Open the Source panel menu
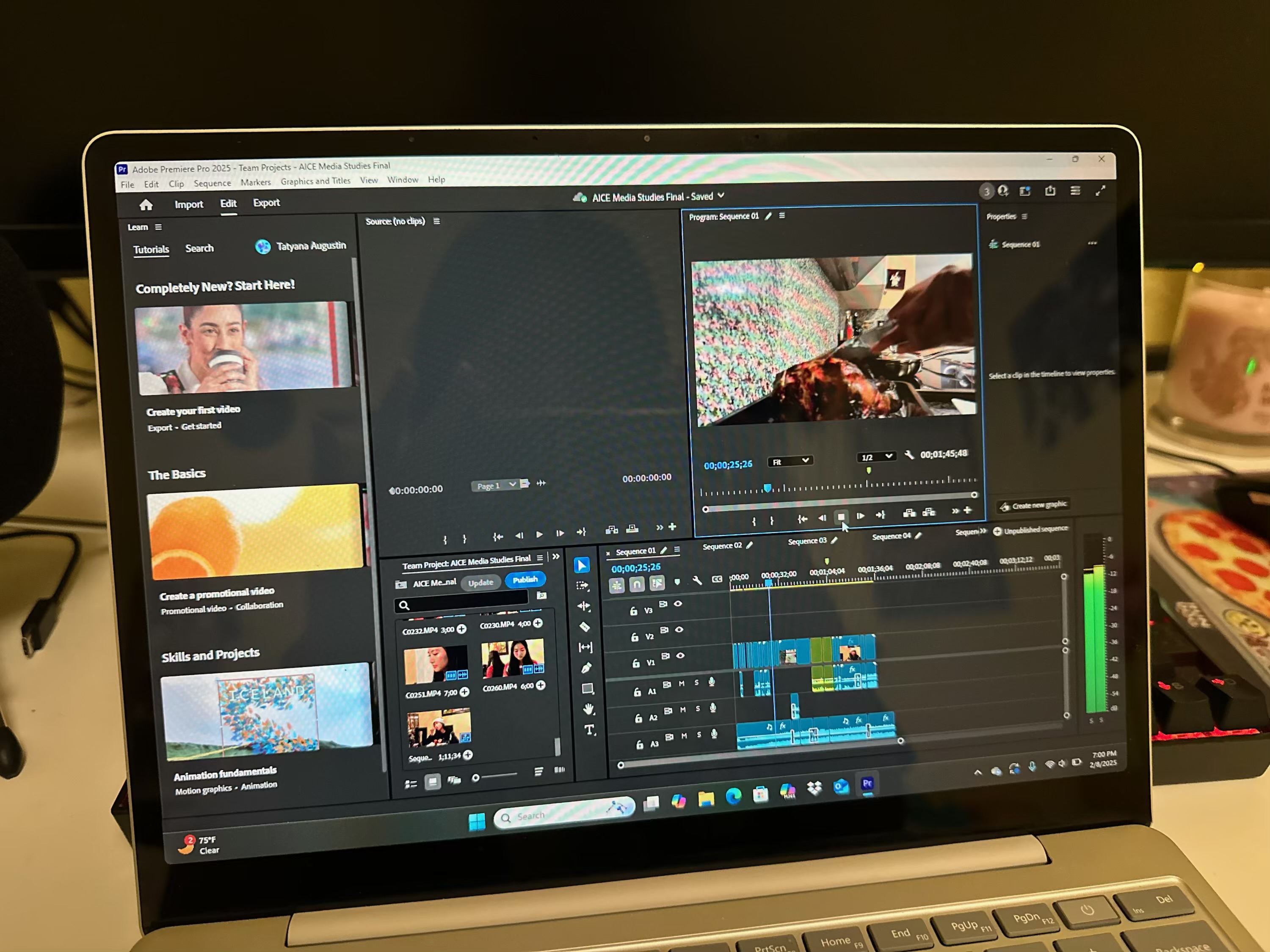 click(x=436, y=221)
